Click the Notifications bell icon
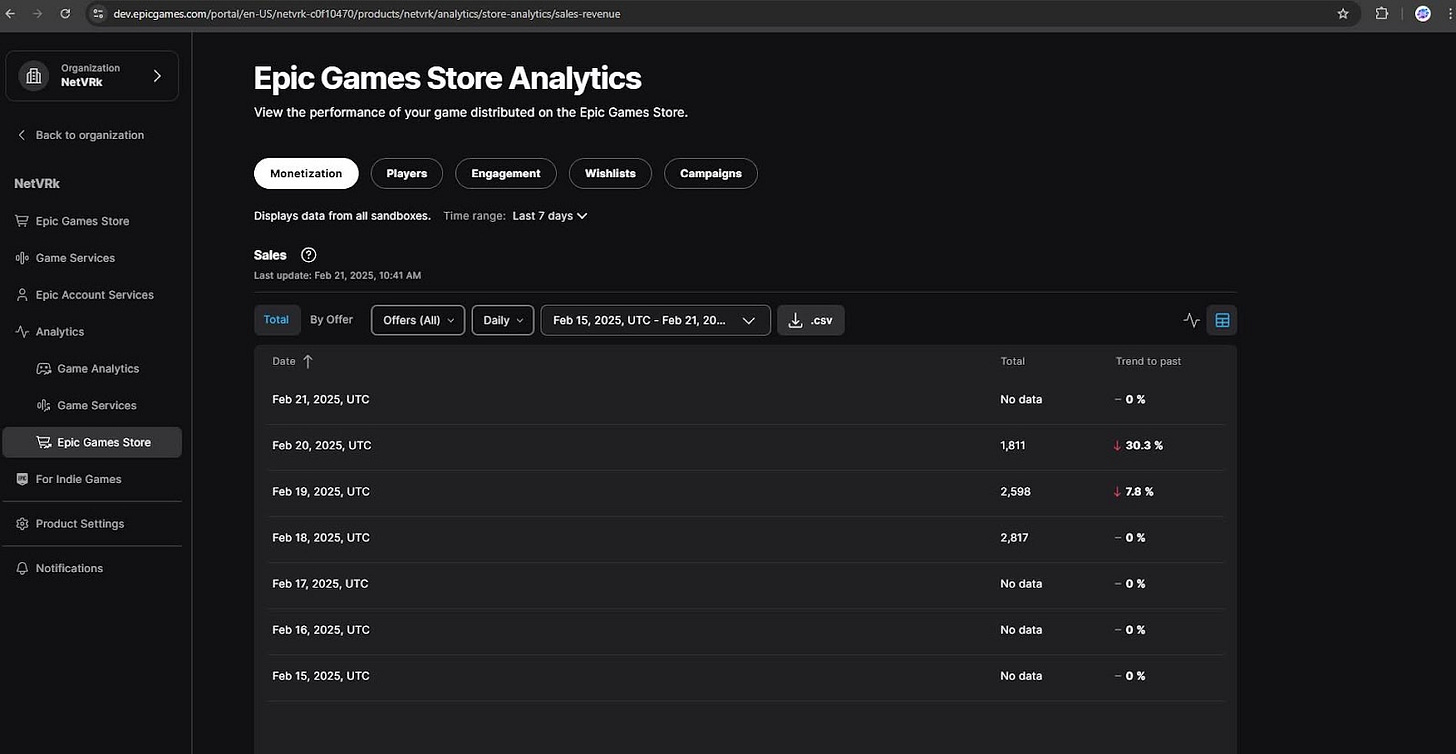Screen dimensions: 1456x754 (22, 568)
